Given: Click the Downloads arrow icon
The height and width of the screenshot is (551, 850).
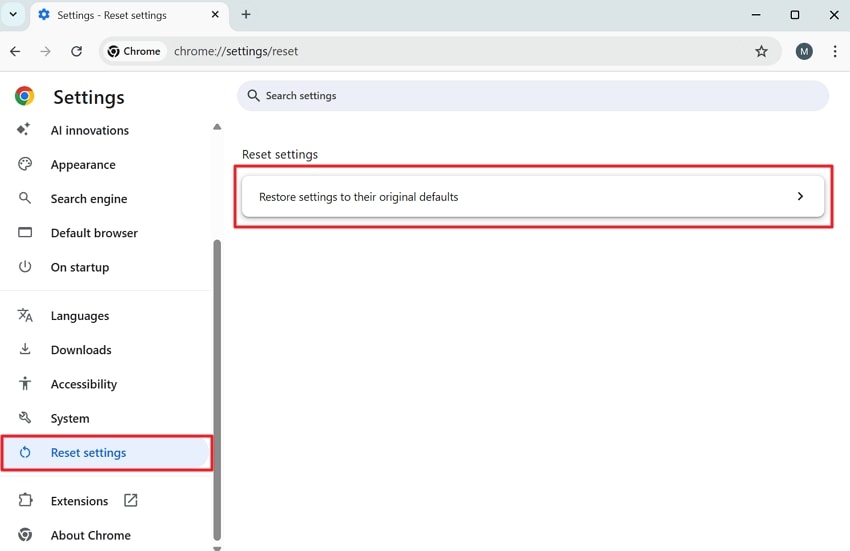Looking at the screenshot, I should [x=25, y=349].
